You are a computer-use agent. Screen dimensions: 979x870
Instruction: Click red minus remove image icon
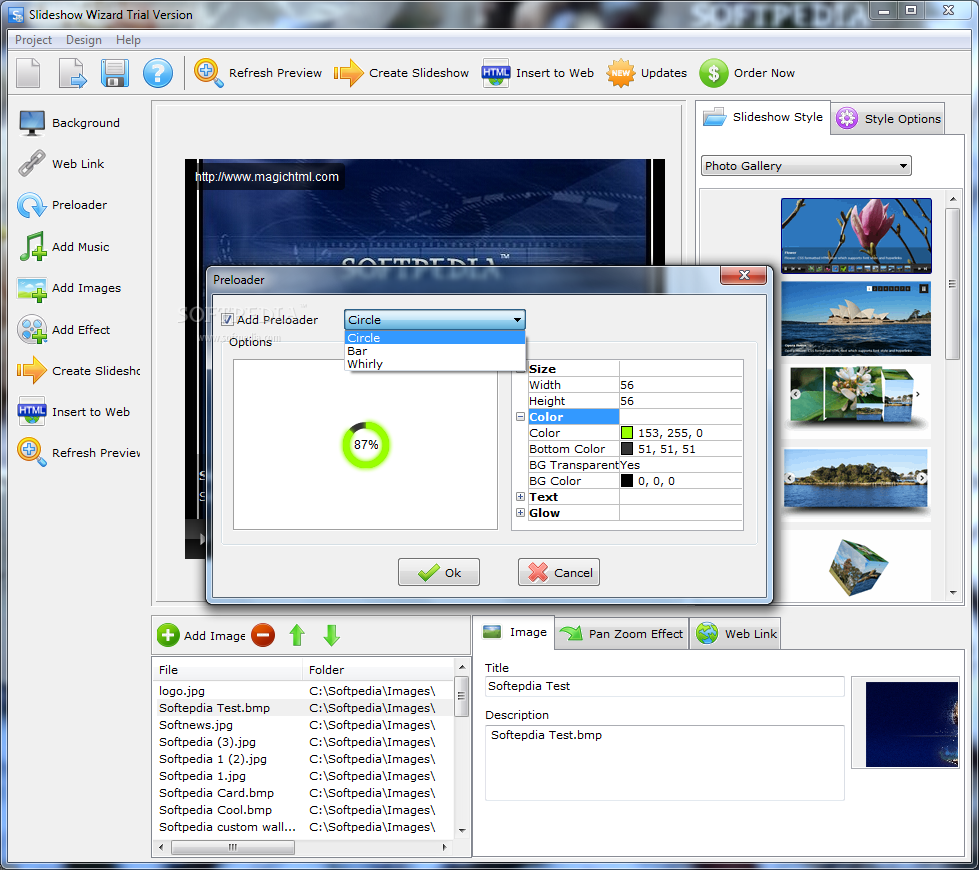[263, 635]
